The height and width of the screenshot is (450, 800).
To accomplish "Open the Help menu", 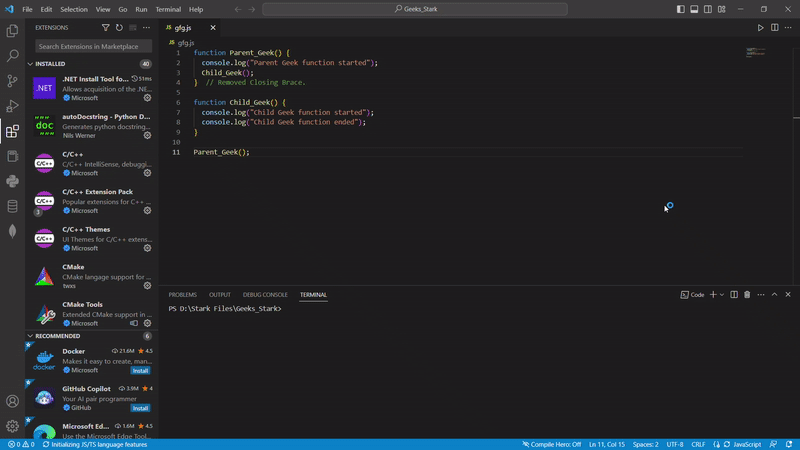I will pyautogui.click(x=196, y=9).
